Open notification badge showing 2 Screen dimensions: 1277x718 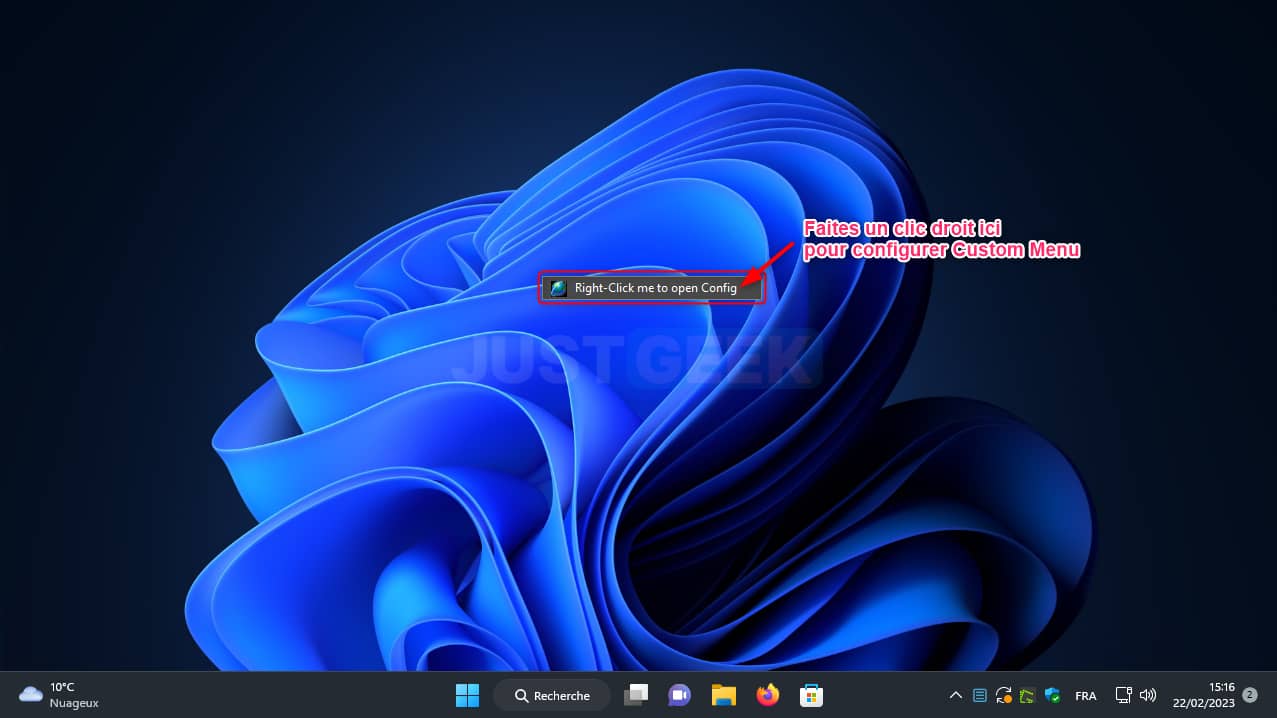(x=1250, y=694)
